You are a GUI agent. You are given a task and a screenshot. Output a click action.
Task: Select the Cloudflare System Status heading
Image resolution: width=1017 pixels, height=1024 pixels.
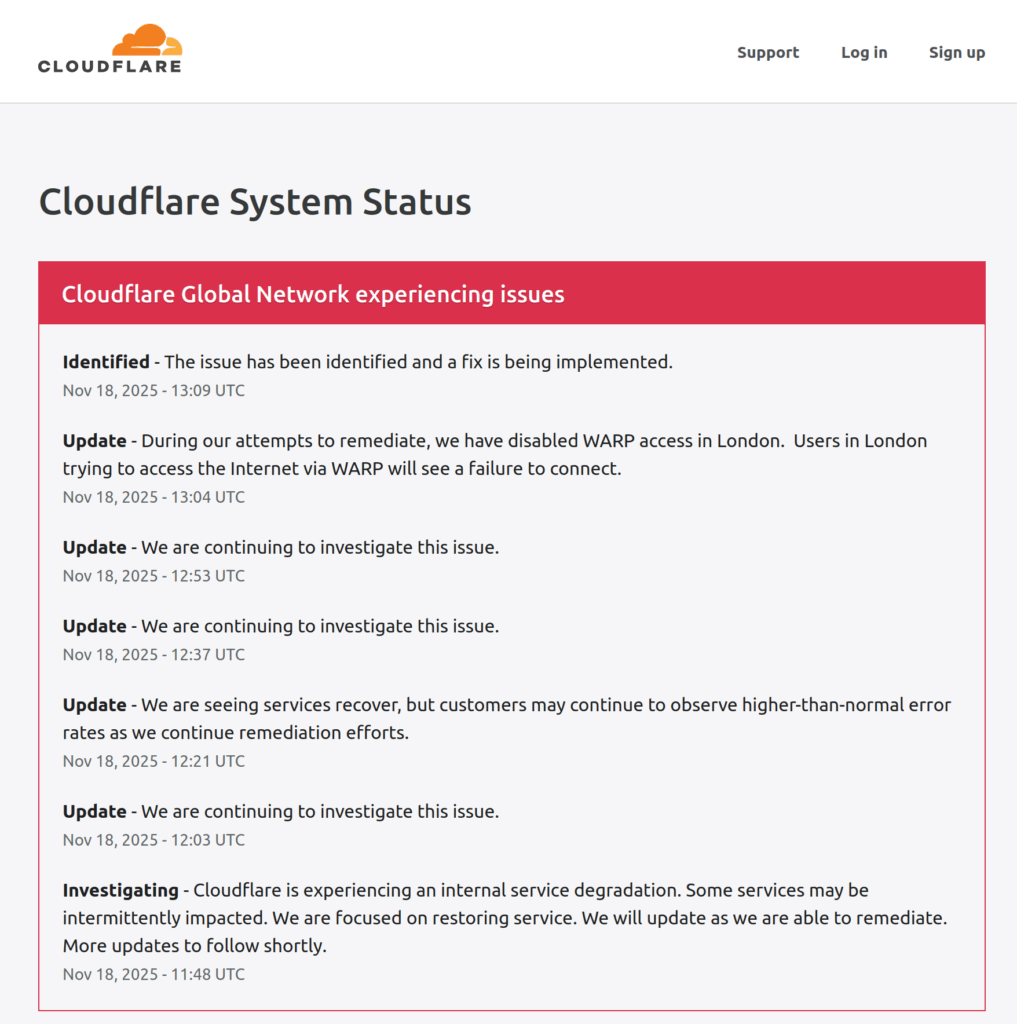point(254,202)
